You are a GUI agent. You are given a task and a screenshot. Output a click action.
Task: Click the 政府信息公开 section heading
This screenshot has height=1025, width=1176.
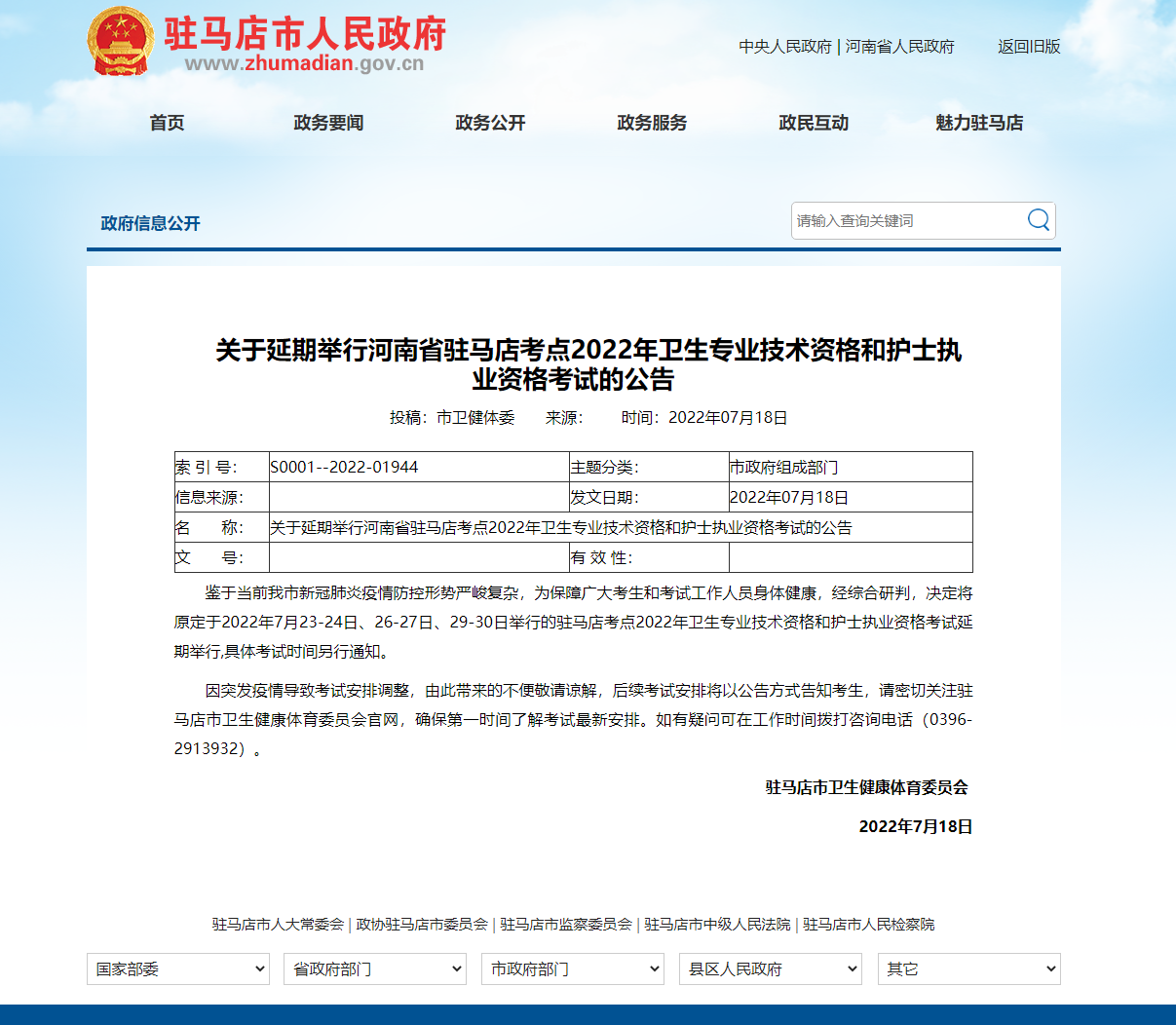tap(150, 224)
